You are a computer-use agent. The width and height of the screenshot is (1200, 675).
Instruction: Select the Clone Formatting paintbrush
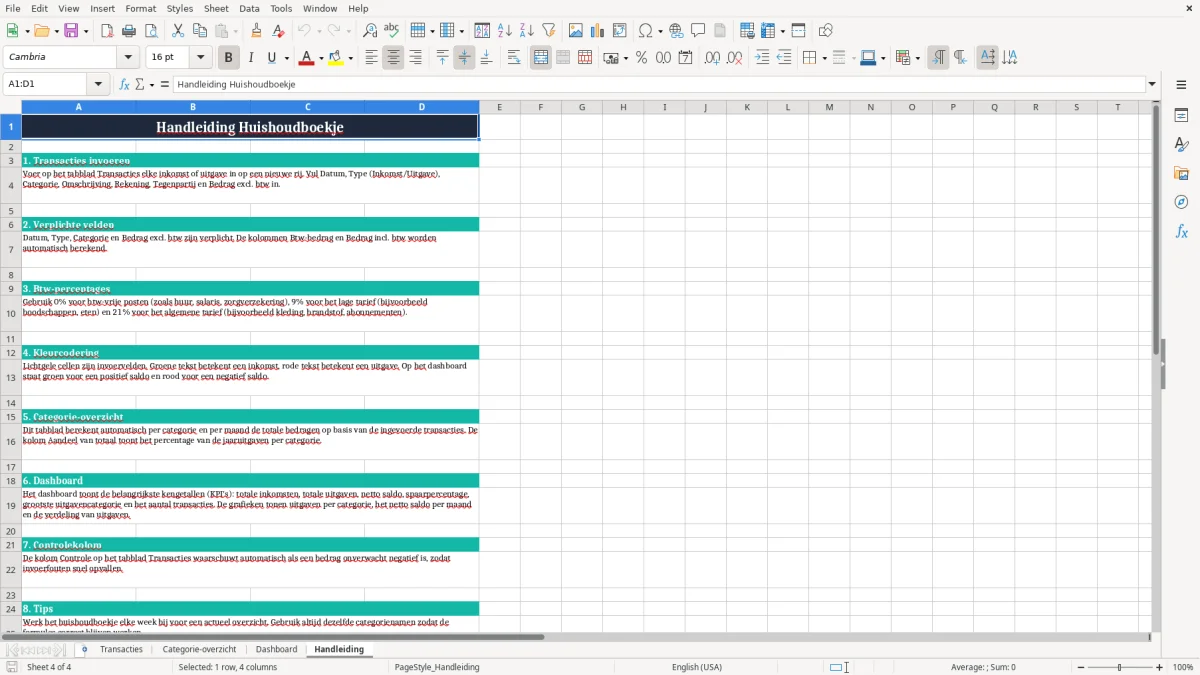[256, 31]
